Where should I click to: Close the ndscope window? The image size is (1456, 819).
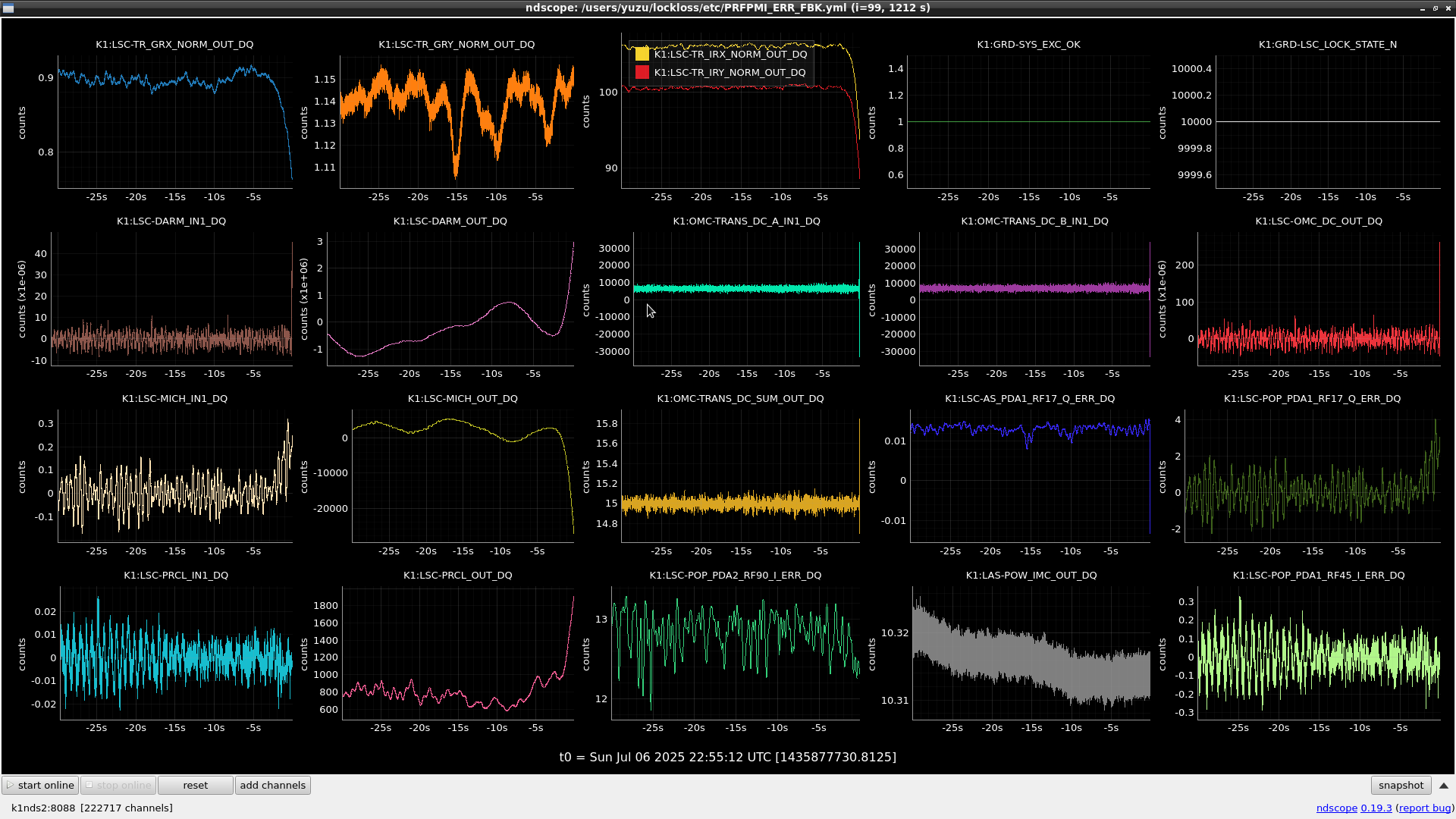click(x=1448, y=8)
